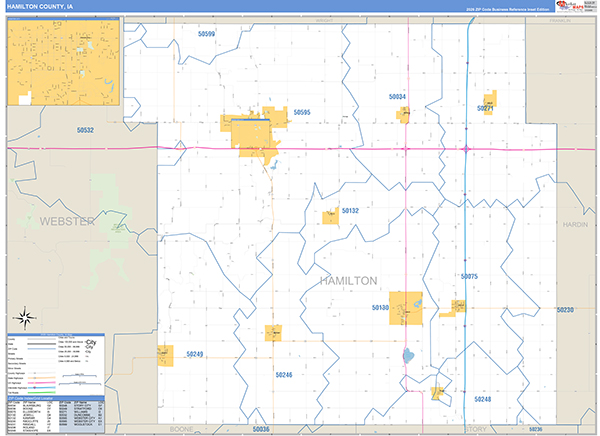Click the ZIP code label 50246
Screen dimensions: 600x436
click(284, 375)
